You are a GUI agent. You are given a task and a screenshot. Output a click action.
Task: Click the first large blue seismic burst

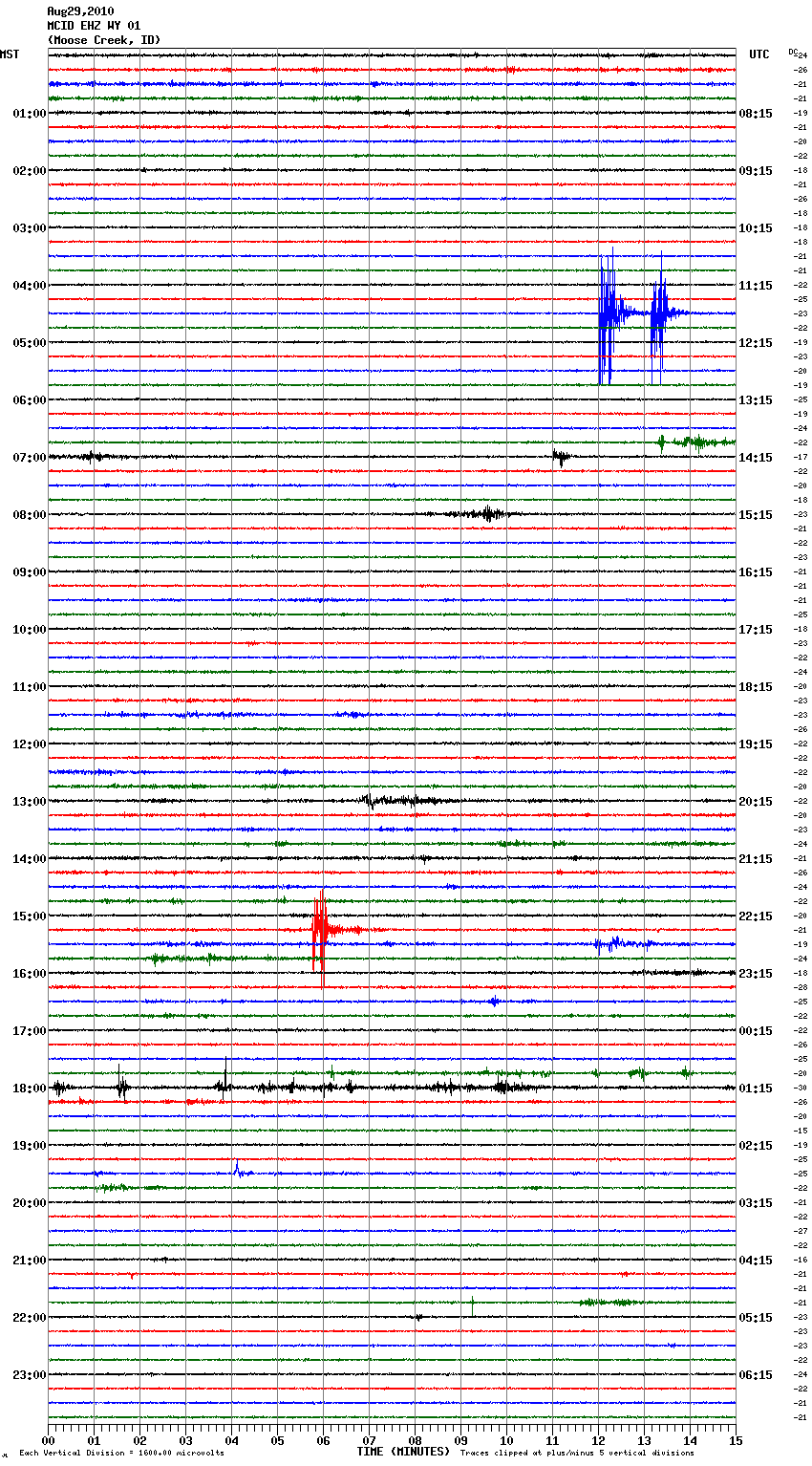click(x=606, y=313)
